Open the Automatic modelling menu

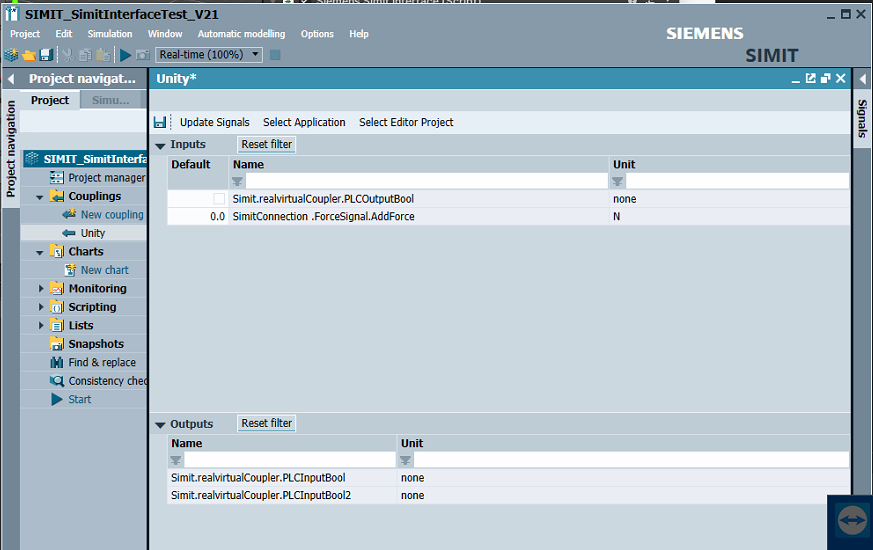pos(241,34)
